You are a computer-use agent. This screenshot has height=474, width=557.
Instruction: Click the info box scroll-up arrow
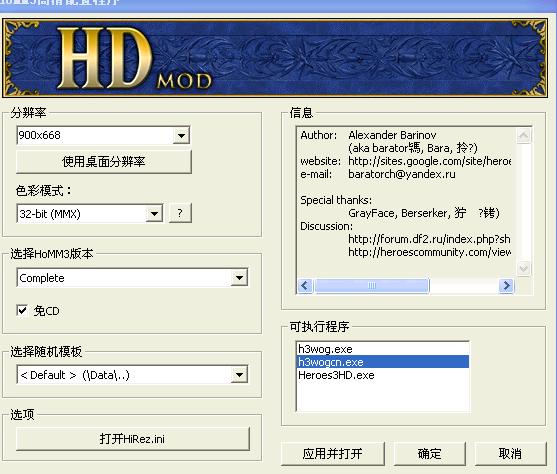point(524,135)
